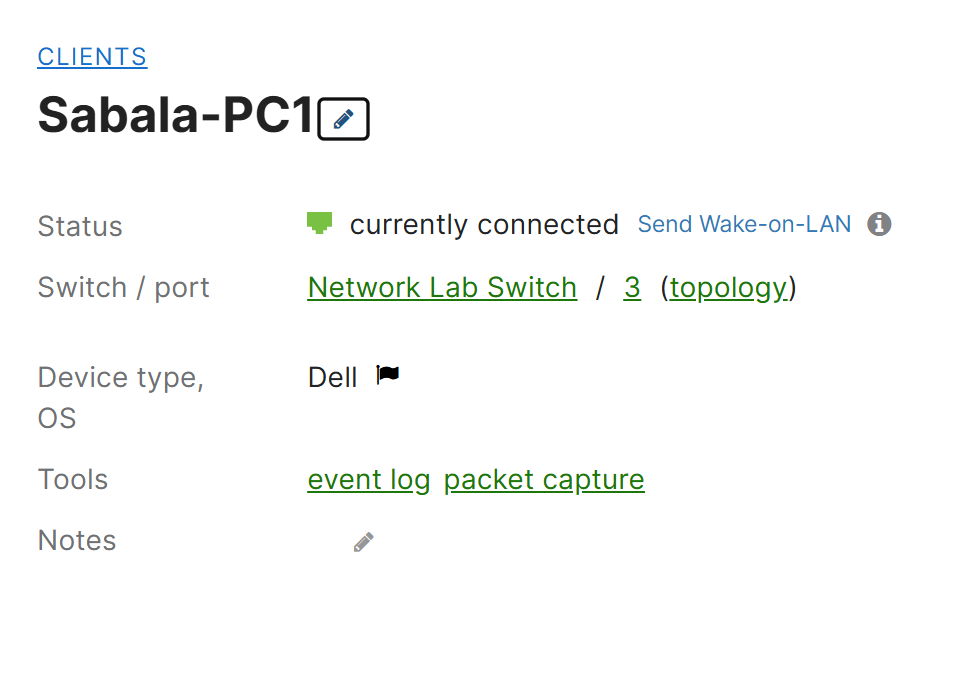Click the green connected status port icon
The width and height of the screenshot is (956, 677).
319,223
